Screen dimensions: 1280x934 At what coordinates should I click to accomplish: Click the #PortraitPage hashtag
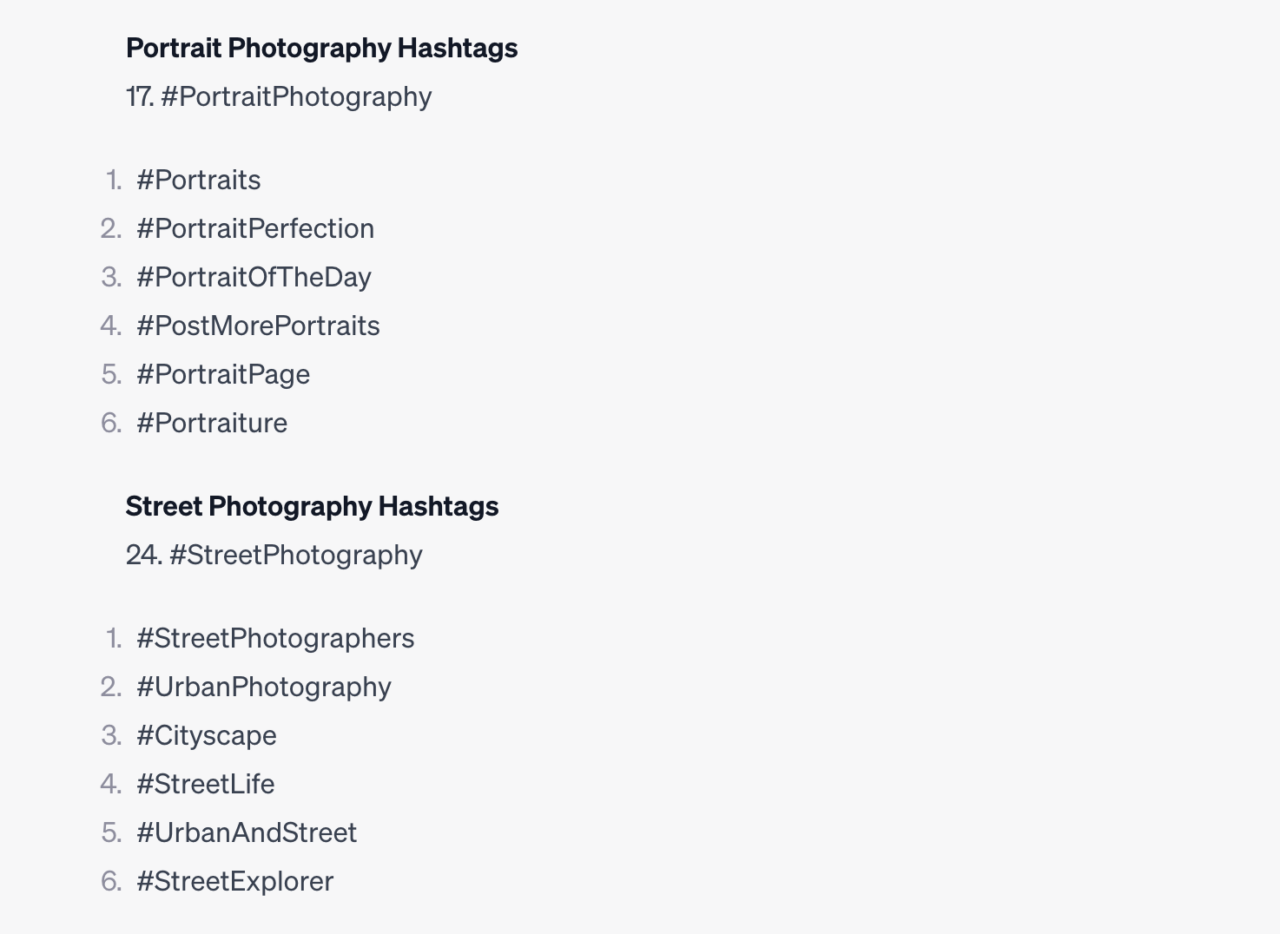click(x=223, y=374)
